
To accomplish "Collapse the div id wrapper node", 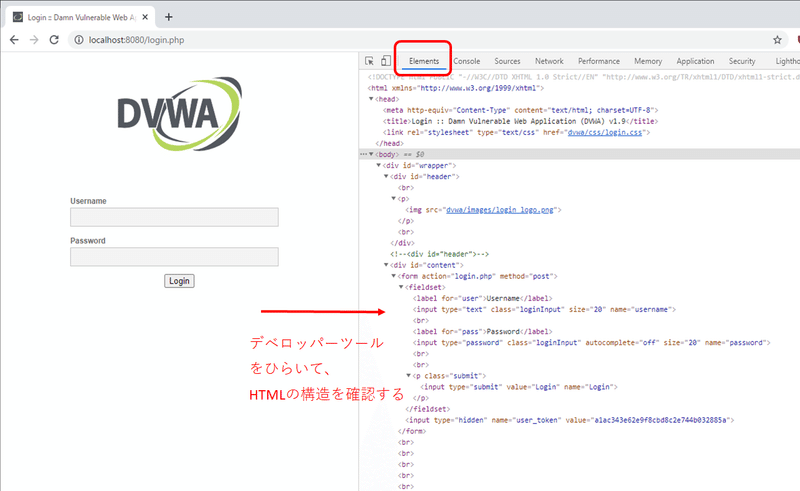I will (379, 165).
